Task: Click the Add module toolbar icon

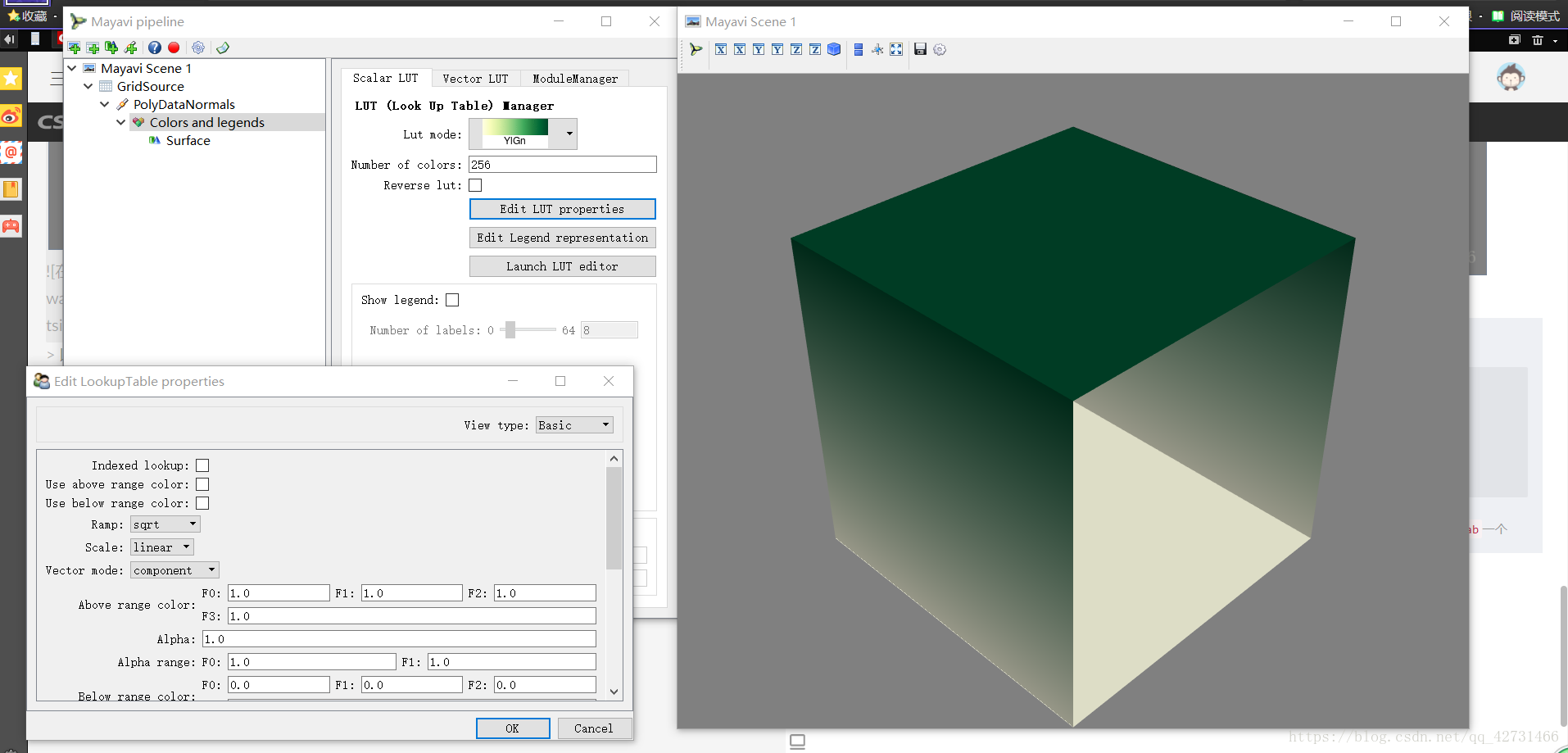Action: click(111, 48)
